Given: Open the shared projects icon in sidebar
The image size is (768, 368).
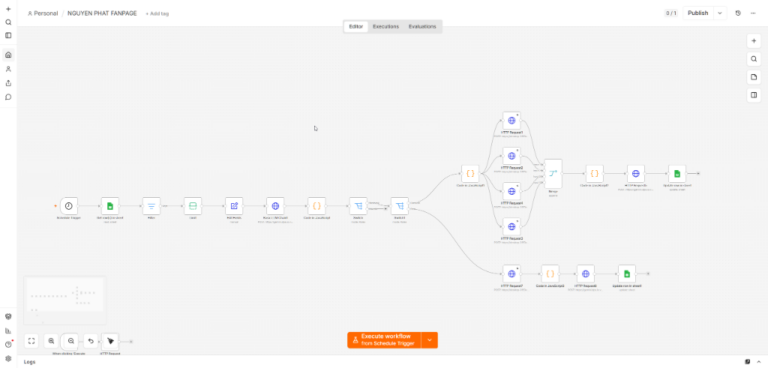Looking at the screenshot, I should tap(8, 83).
